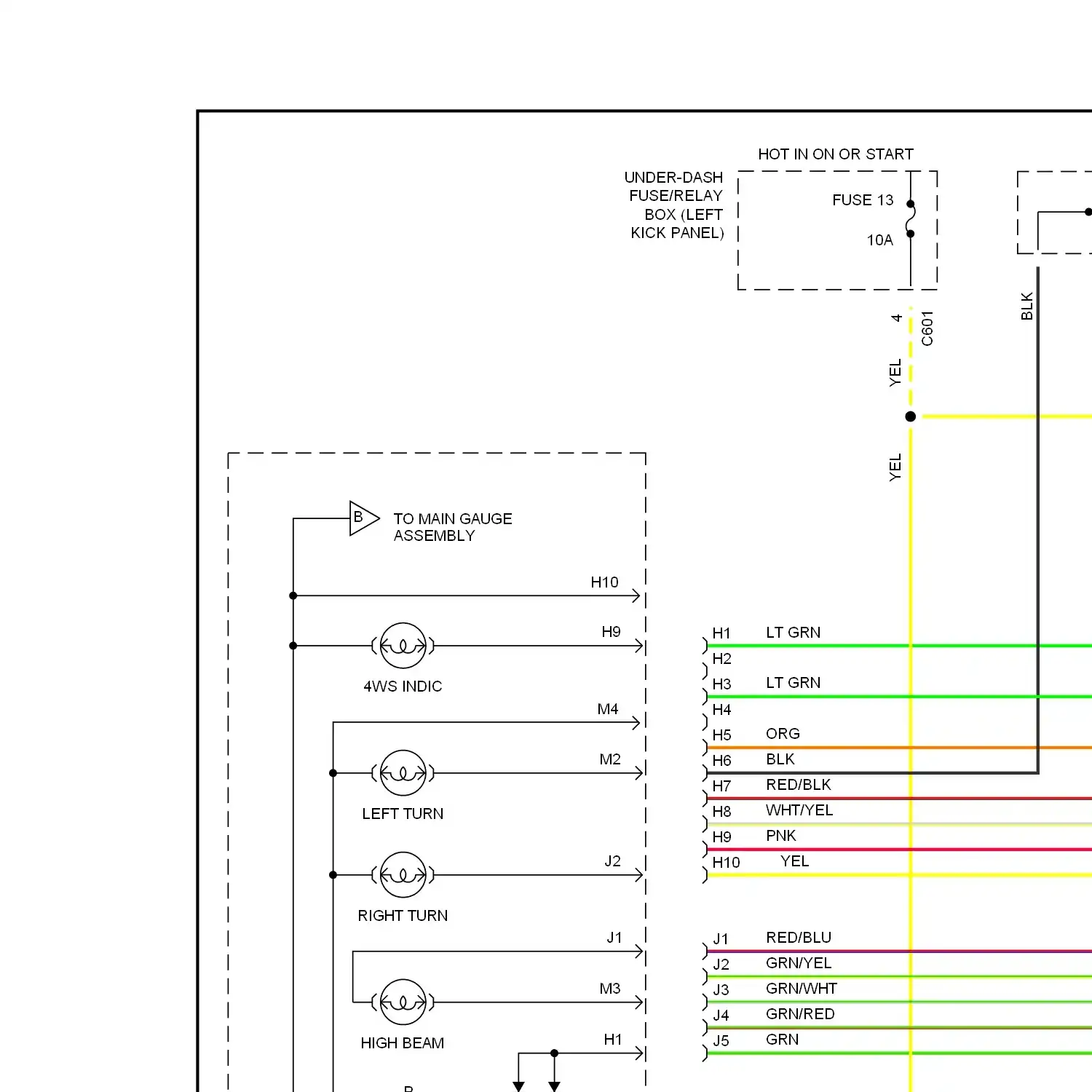Click the light green wire at pin H3
The image size is (1092, 1092).
899,697
